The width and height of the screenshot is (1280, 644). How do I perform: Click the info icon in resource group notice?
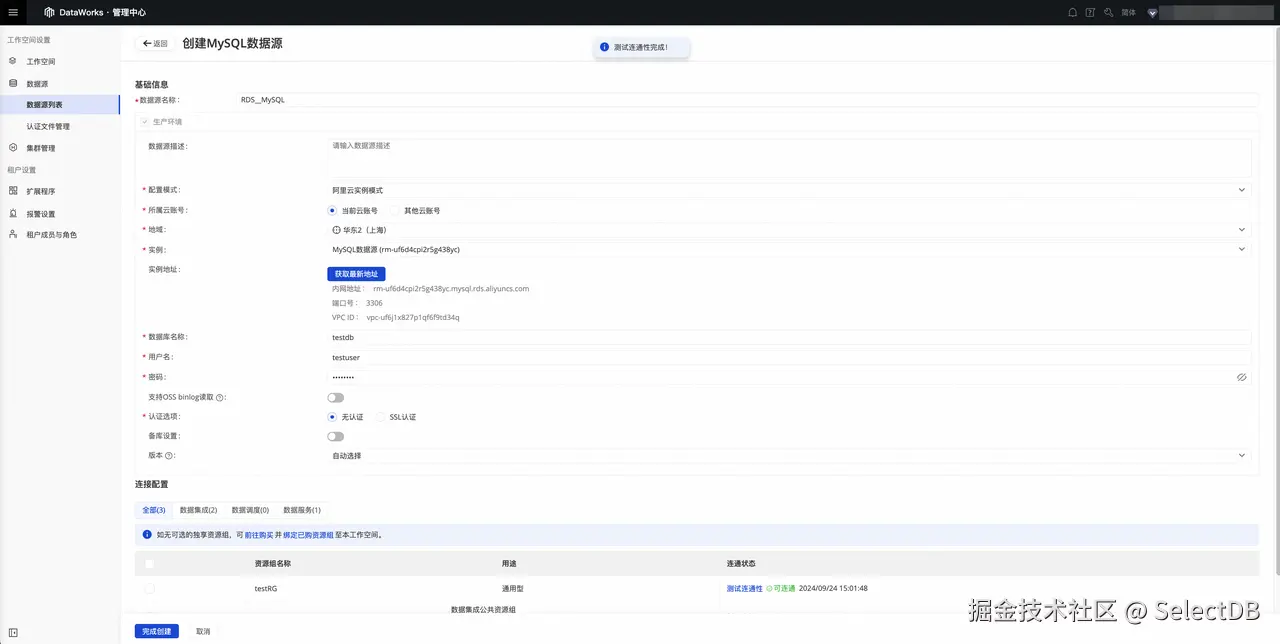[x=147, y=535]
